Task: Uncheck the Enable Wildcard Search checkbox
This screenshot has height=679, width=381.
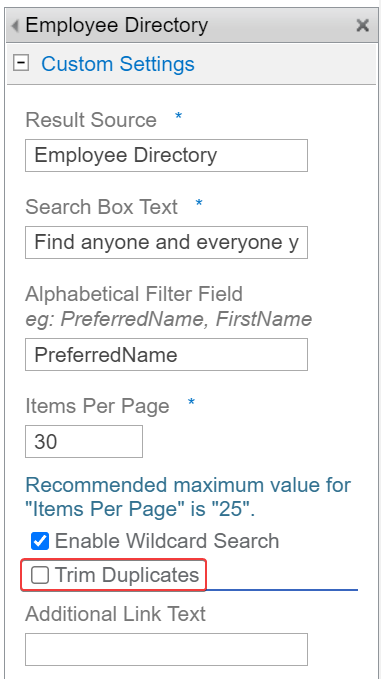Action: click(40, 541)
